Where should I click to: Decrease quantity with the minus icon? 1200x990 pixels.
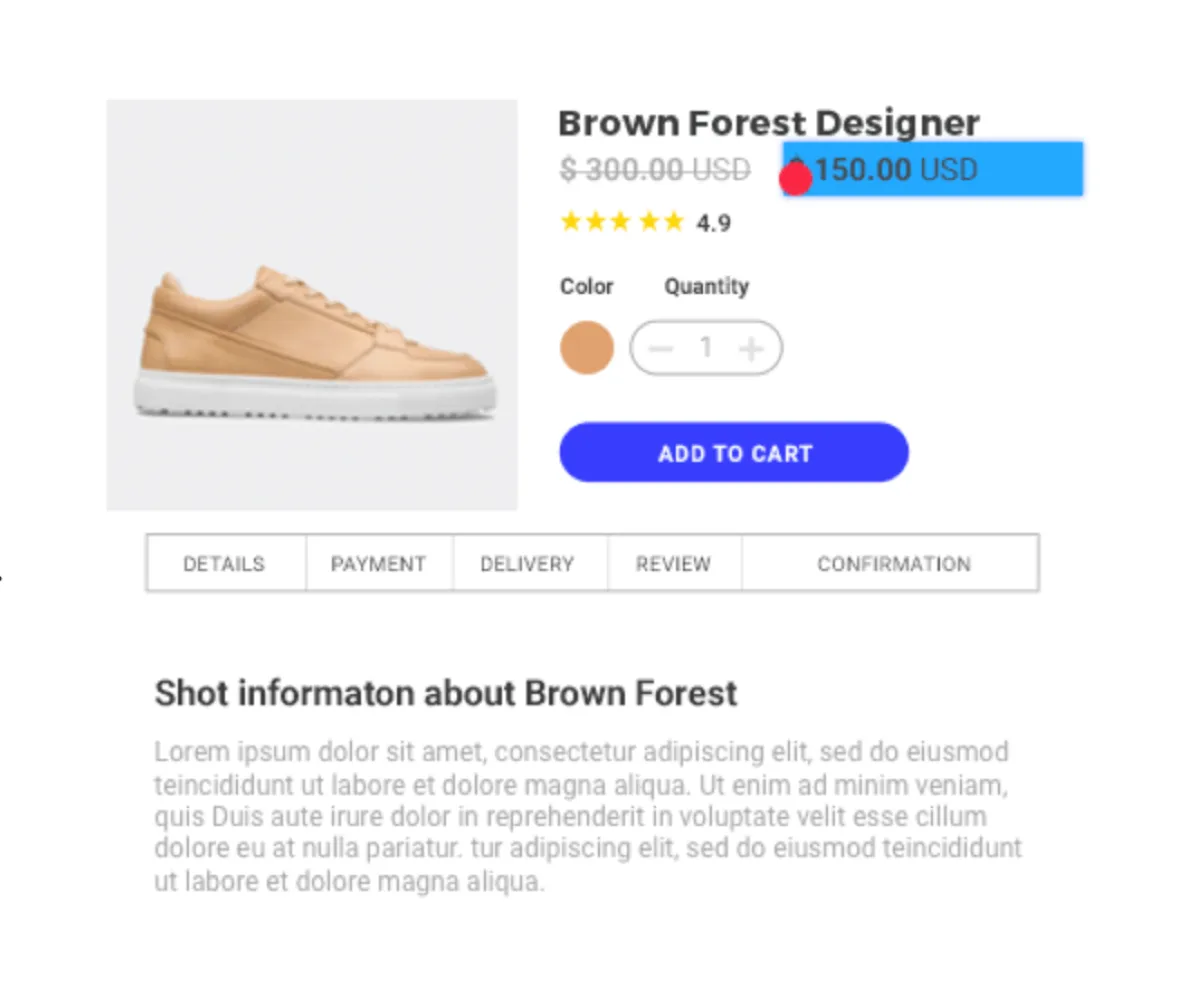point(661,348)
